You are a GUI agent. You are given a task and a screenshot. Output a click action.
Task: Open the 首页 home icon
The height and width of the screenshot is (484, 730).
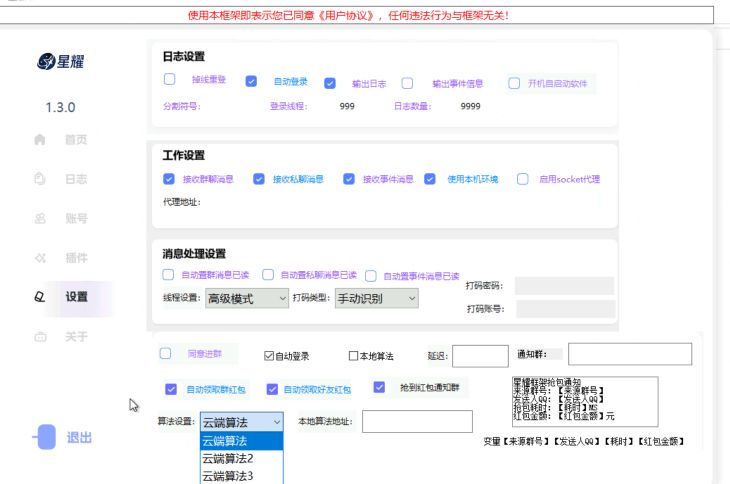coord(40,140)
